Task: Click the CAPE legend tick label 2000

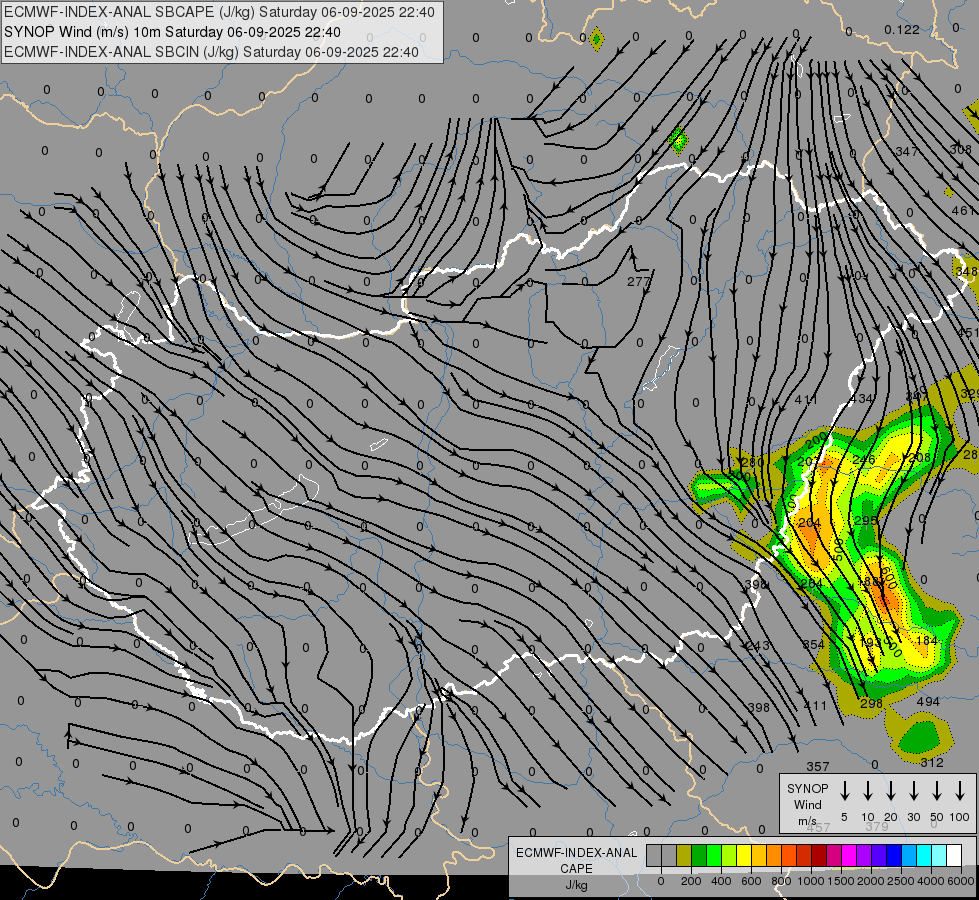Action: point(870,881)
